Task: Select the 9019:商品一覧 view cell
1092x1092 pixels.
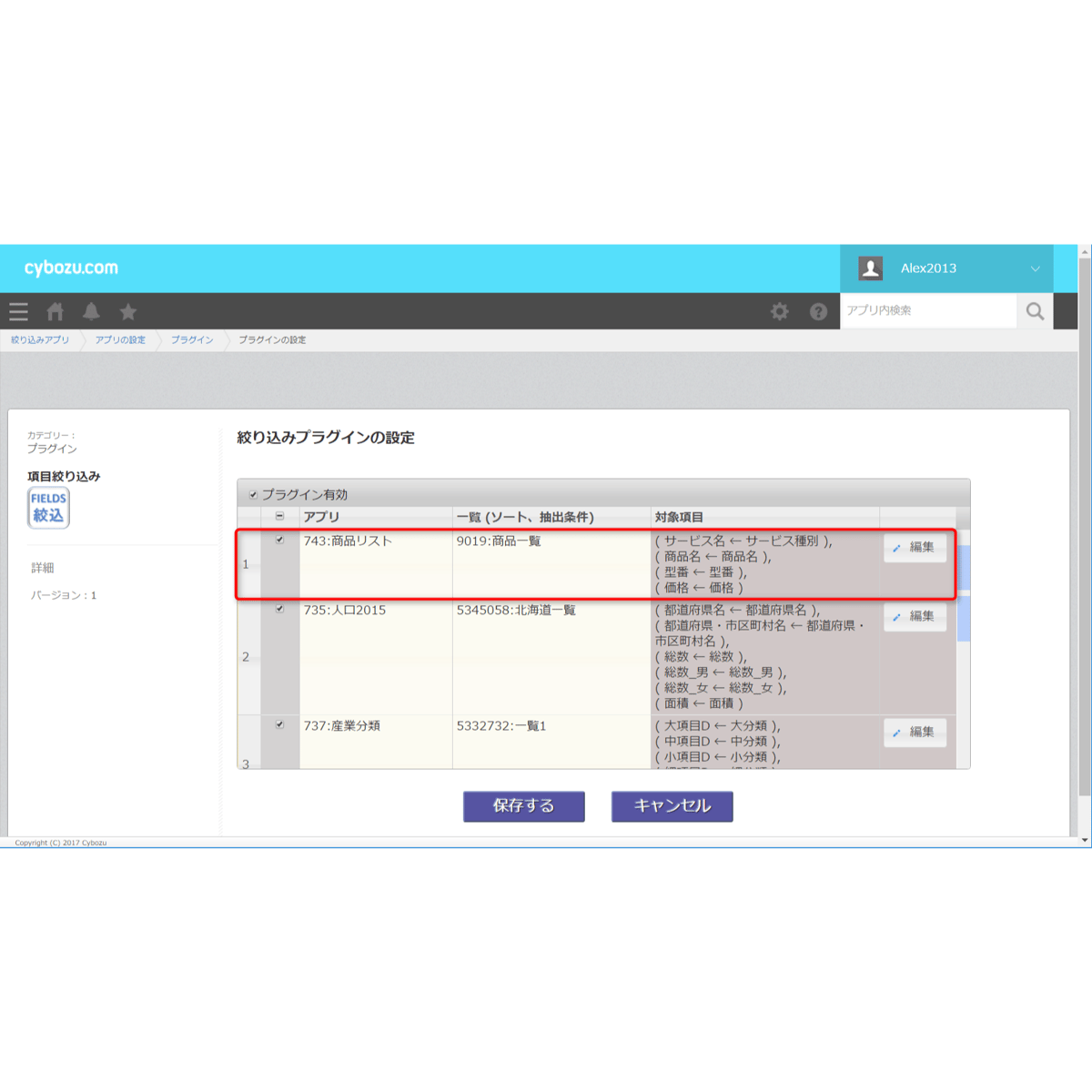Action: click(x=551, y=564)
